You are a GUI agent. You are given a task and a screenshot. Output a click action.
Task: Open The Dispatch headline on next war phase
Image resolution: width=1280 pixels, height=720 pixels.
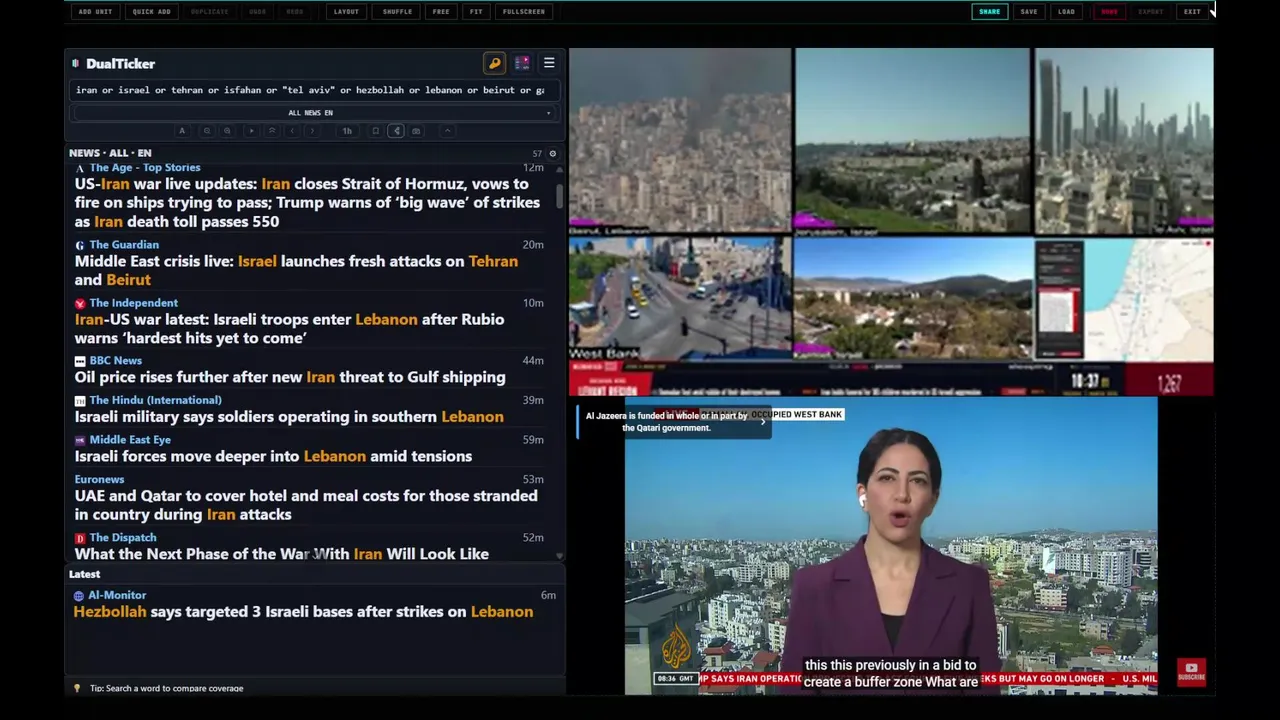(x=282, y=554)
